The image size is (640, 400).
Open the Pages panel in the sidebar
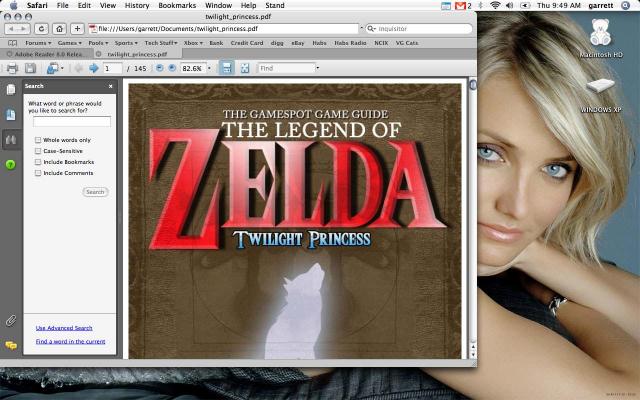pos(11,89)
